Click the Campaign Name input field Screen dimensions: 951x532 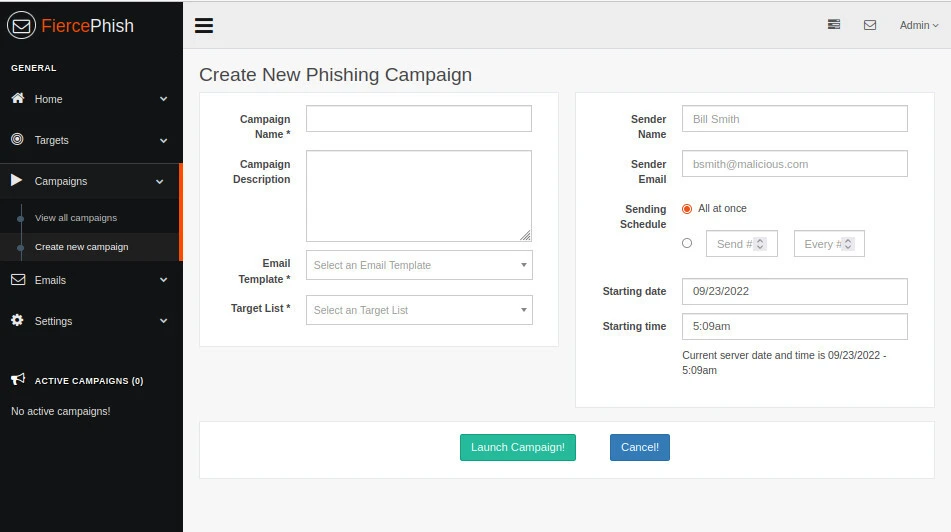click(419, 119)
